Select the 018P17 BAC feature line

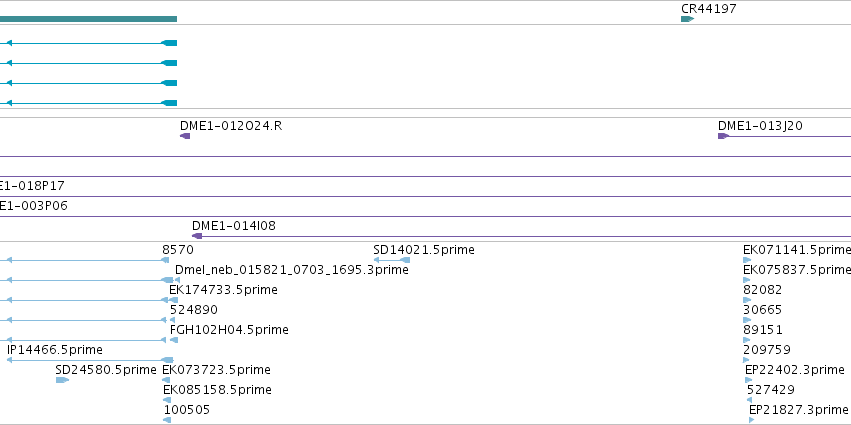[x=426, y=196]
